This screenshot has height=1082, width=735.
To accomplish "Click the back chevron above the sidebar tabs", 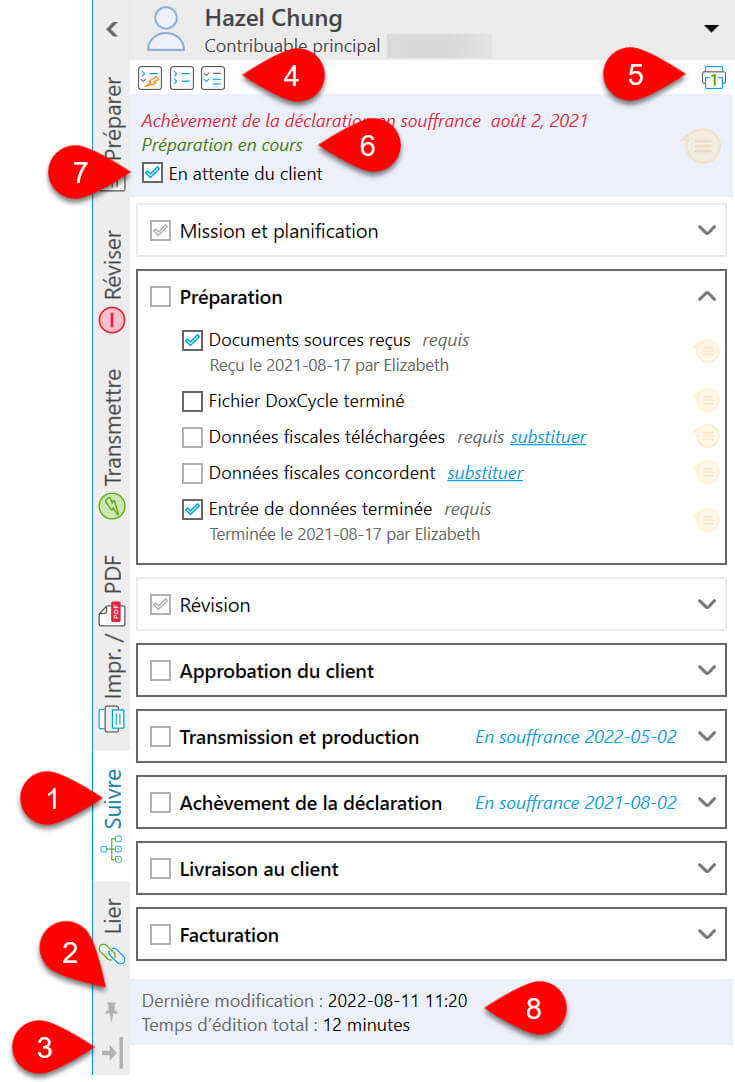I will pyautogui.click(x=112, y=29).
